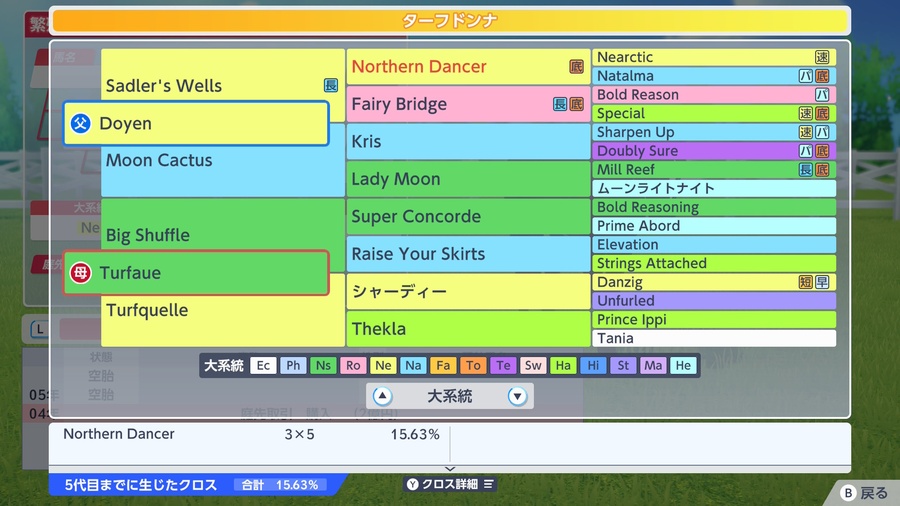
Task: Click the L shoulder button icon
Action: coord(40,329)
